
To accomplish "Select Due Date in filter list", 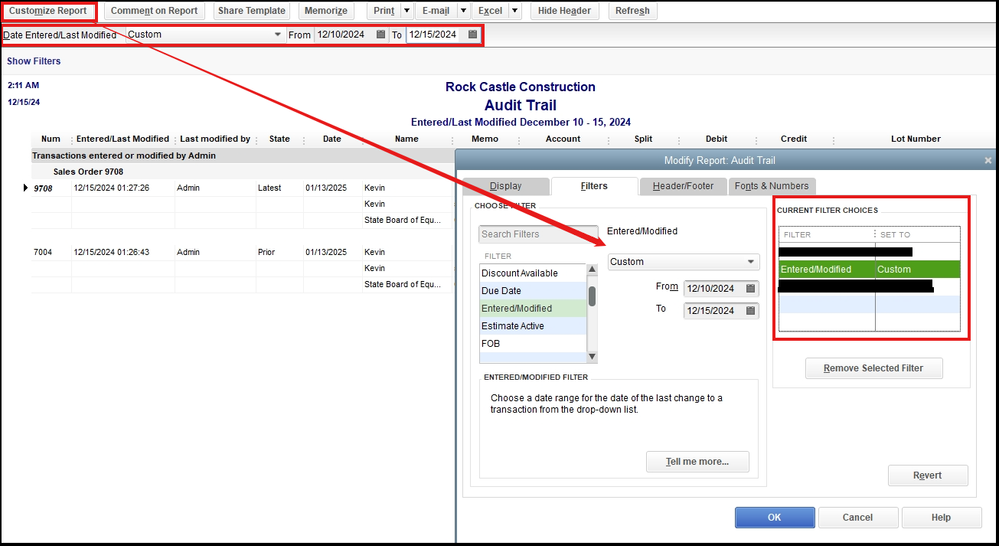I will [533, 291].
